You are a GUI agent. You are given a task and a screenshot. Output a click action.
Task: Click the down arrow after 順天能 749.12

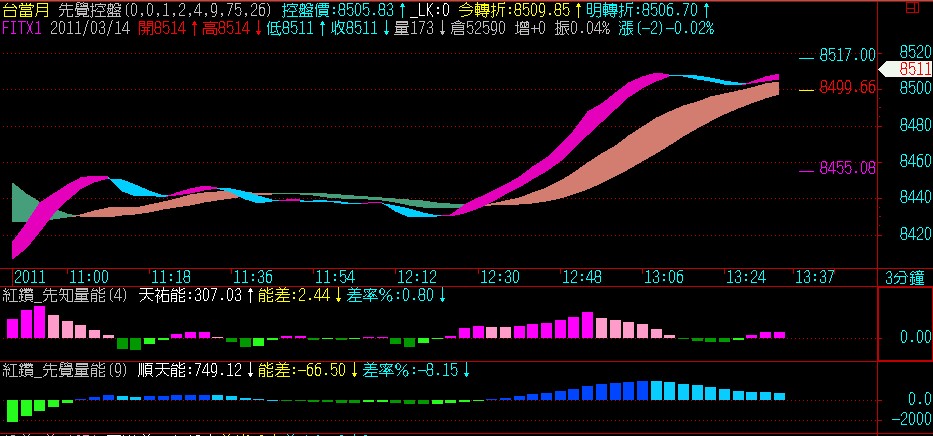tap(251, 370)
